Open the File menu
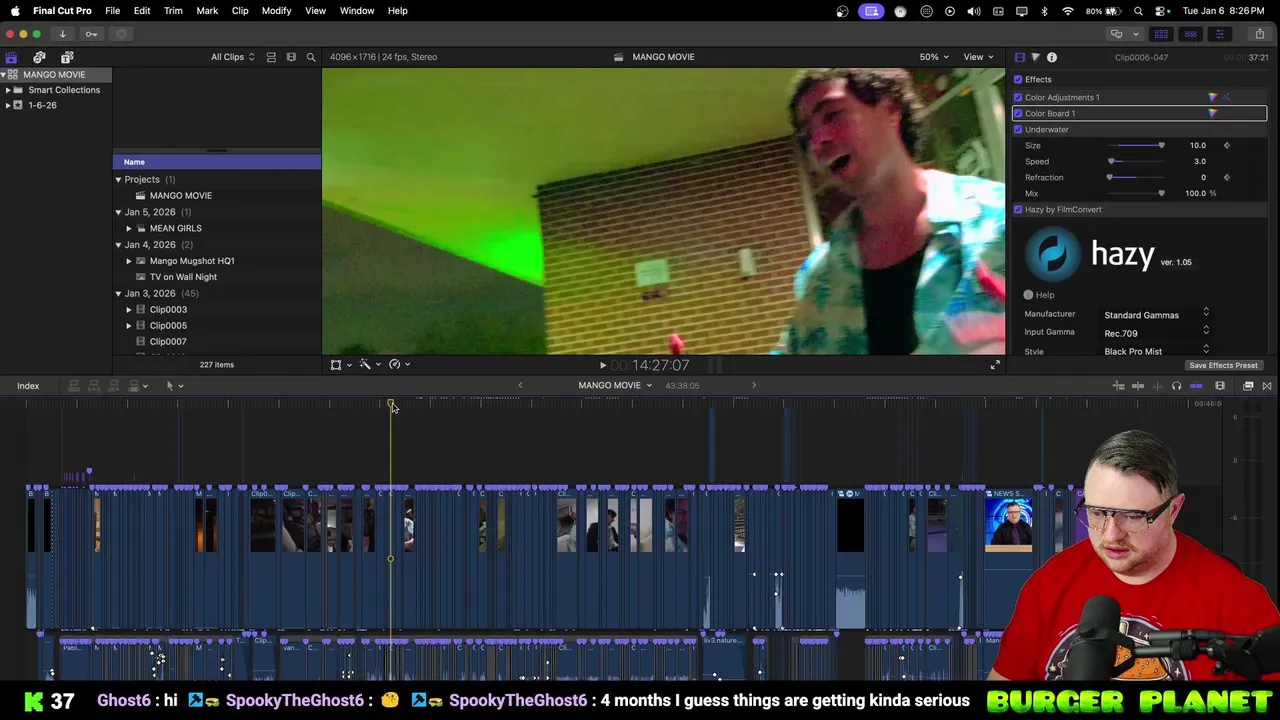 [x=113, y=10]
